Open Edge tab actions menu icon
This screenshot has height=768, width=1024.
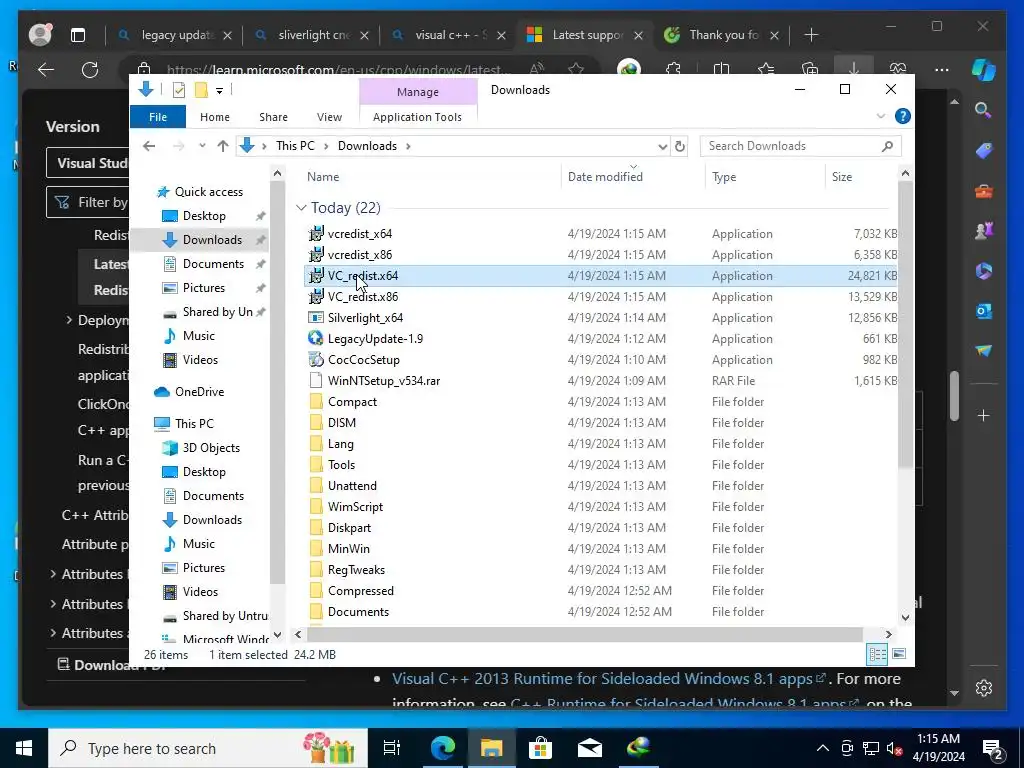[x=78, y=35]
